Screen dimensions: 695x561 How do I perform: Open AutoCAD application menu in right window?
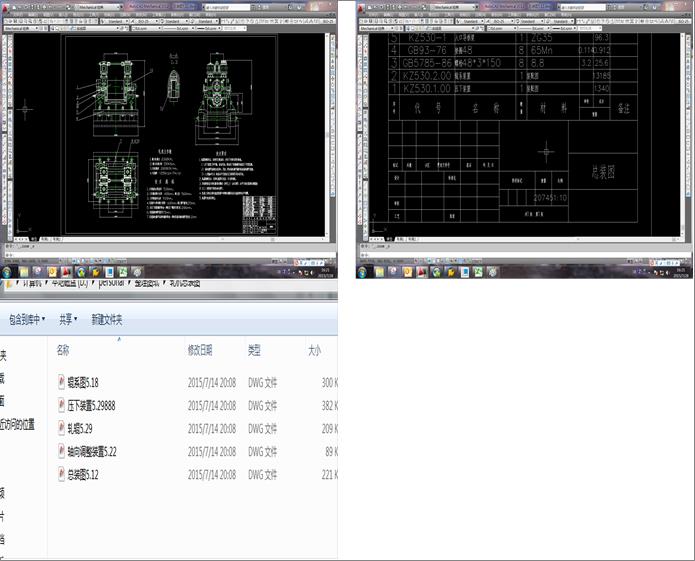(x=361, y=7)
